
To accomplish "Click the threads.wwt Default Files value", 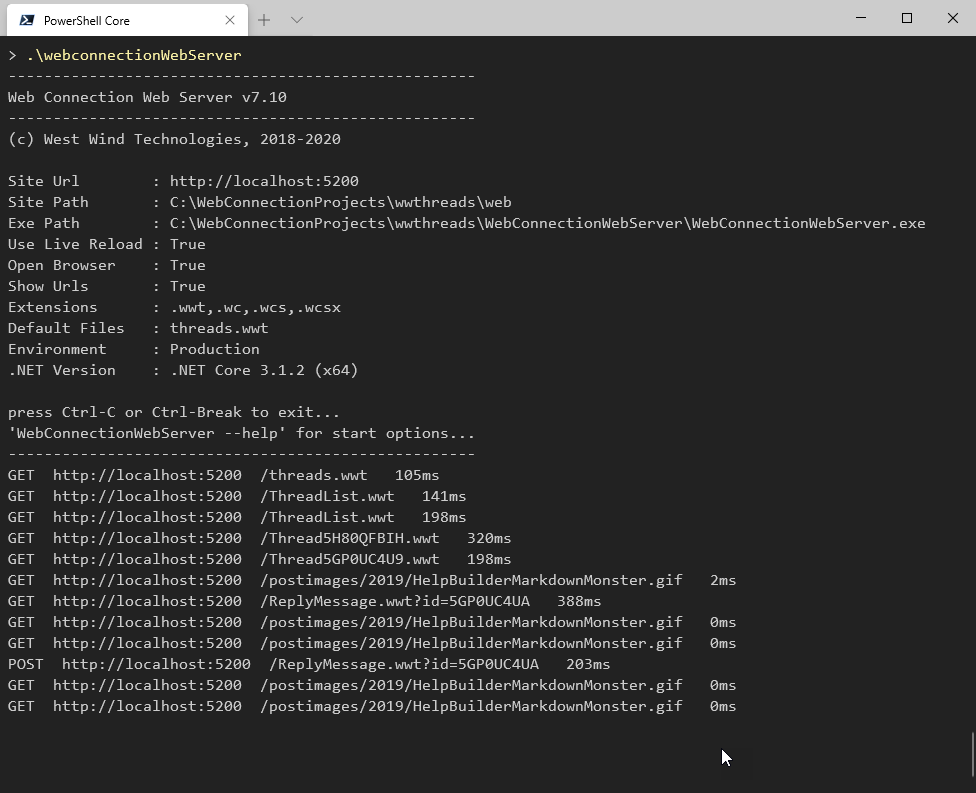I will [219, 328].
